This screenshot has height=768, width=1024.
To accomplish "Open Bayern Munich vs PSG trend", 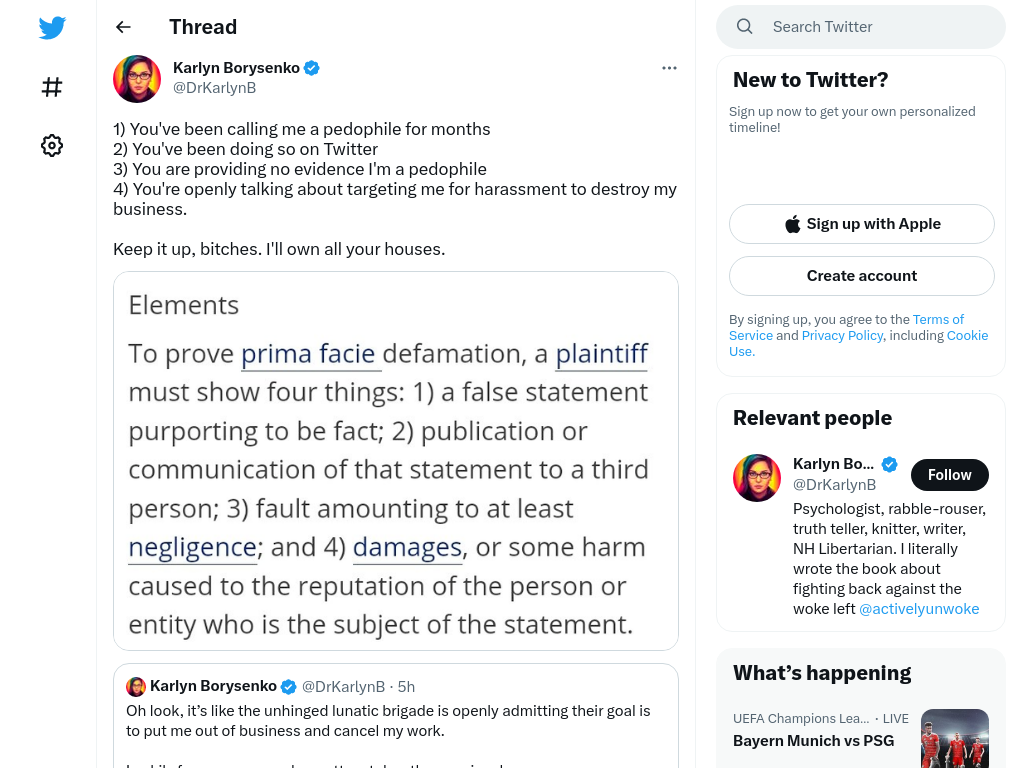I will click(x=813, y=741).
